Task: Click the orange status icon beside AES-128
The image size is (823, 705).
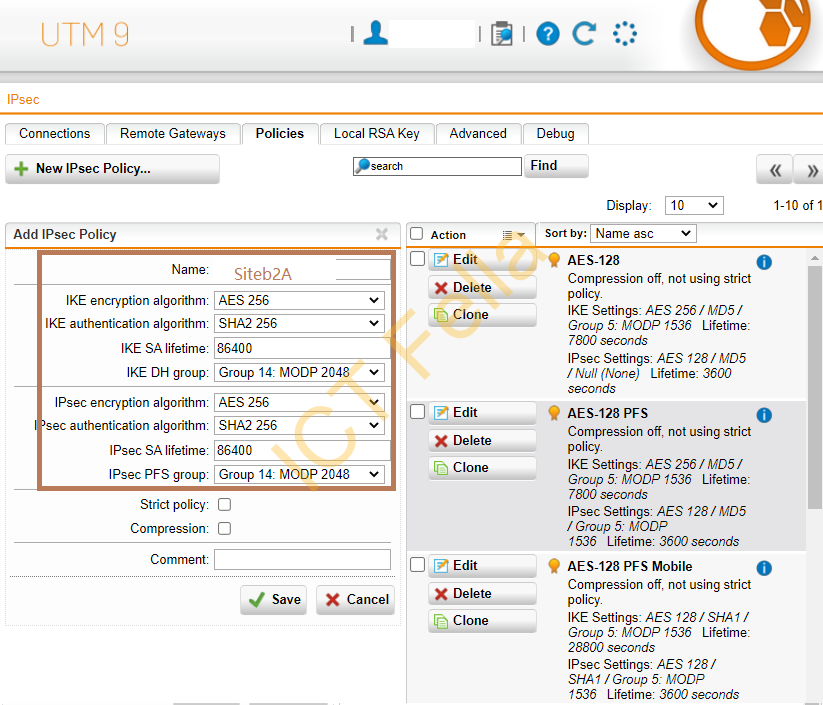Action: click(554, 260)
